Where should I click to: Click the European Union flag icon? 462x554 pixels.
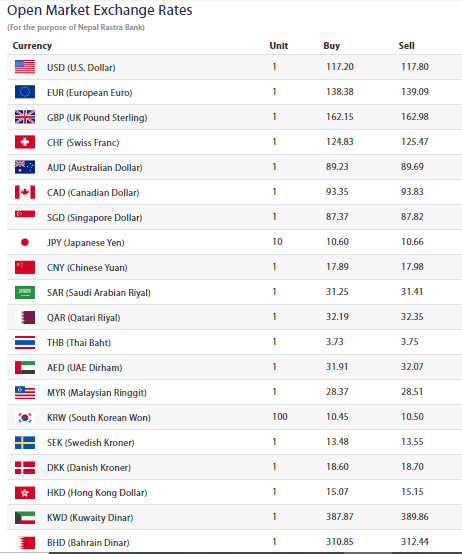coord(25,92)
